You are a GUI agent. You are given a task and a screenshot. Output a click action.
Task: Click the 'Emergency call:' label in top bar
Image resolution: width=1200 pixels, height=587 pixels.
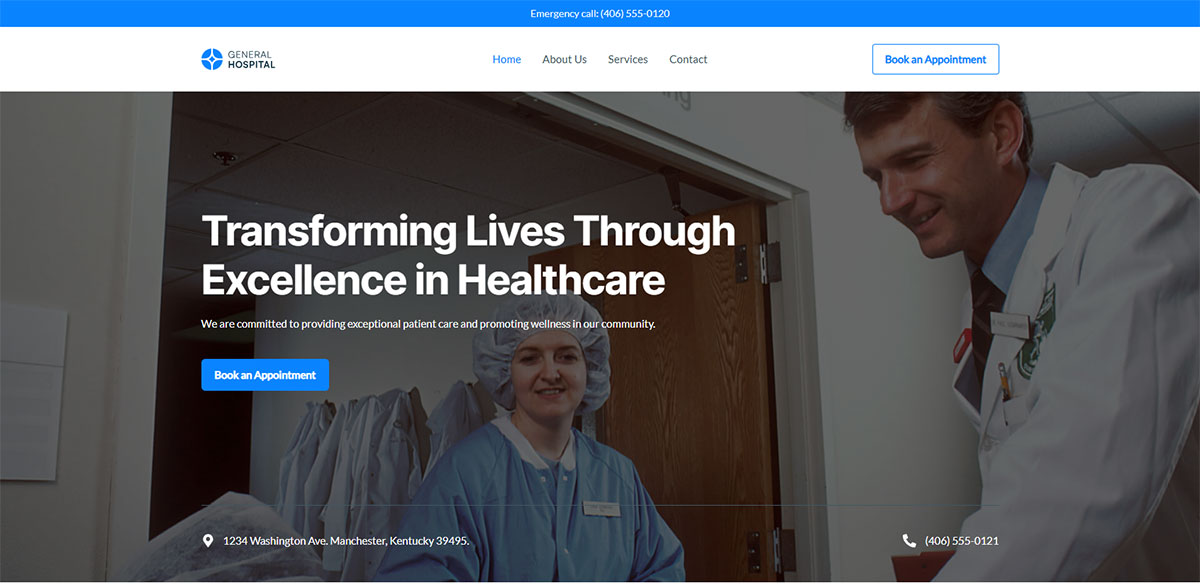[564, 13]
